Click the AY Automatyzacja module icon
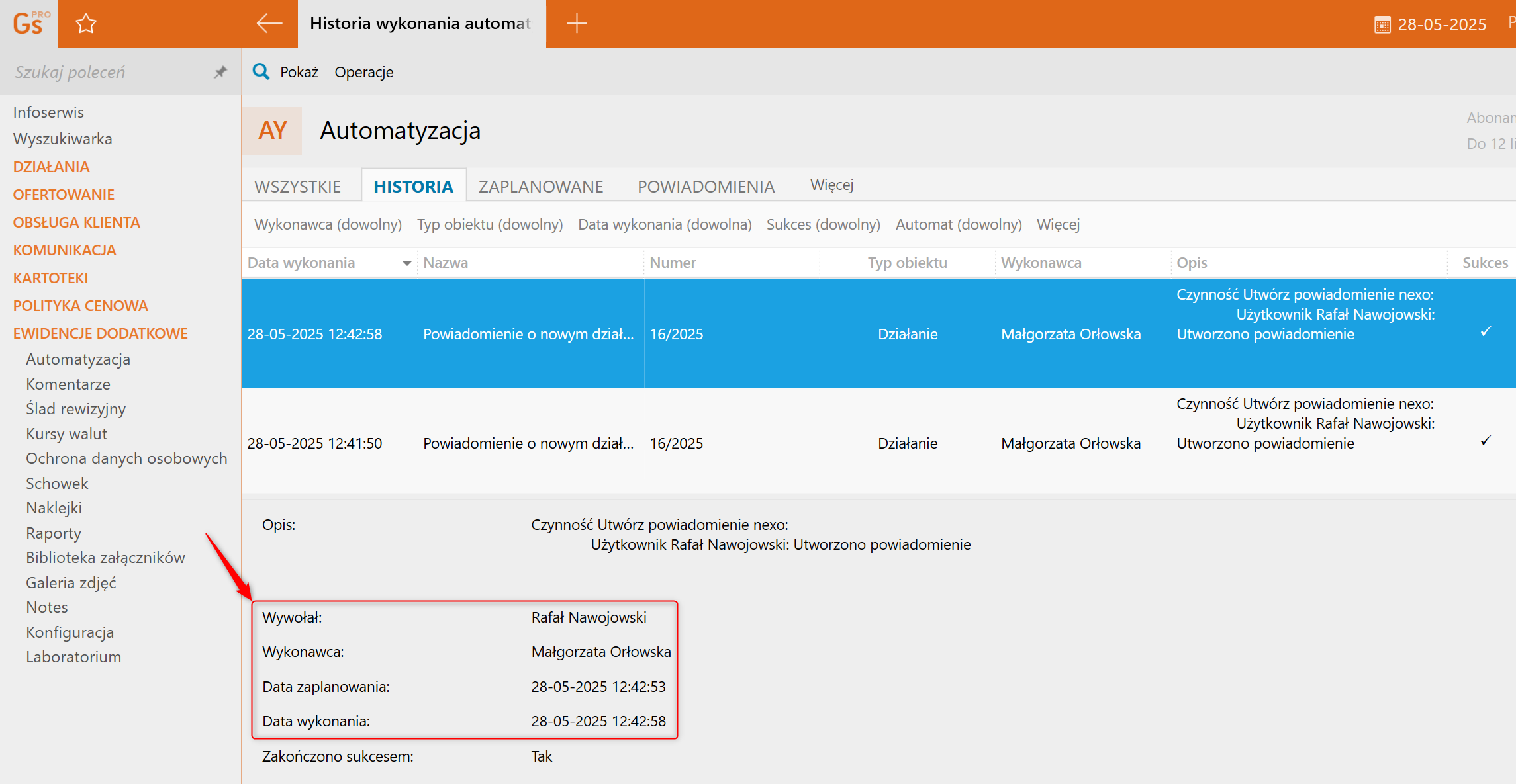Image resolution: width=1516 pixels, height=784 pixels. [x=272, y=131]
